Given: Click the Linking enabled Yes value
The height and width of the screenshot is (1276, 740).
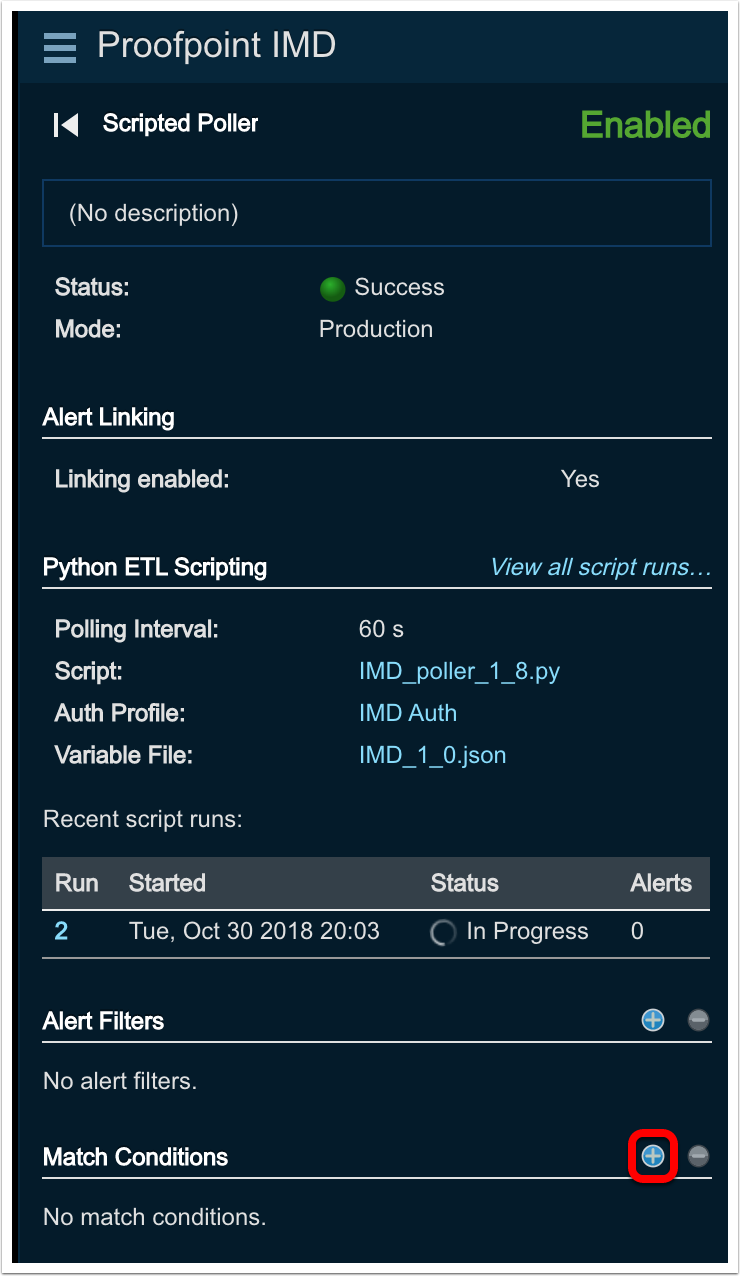Looking at the screenshot, I should (579, 479).
